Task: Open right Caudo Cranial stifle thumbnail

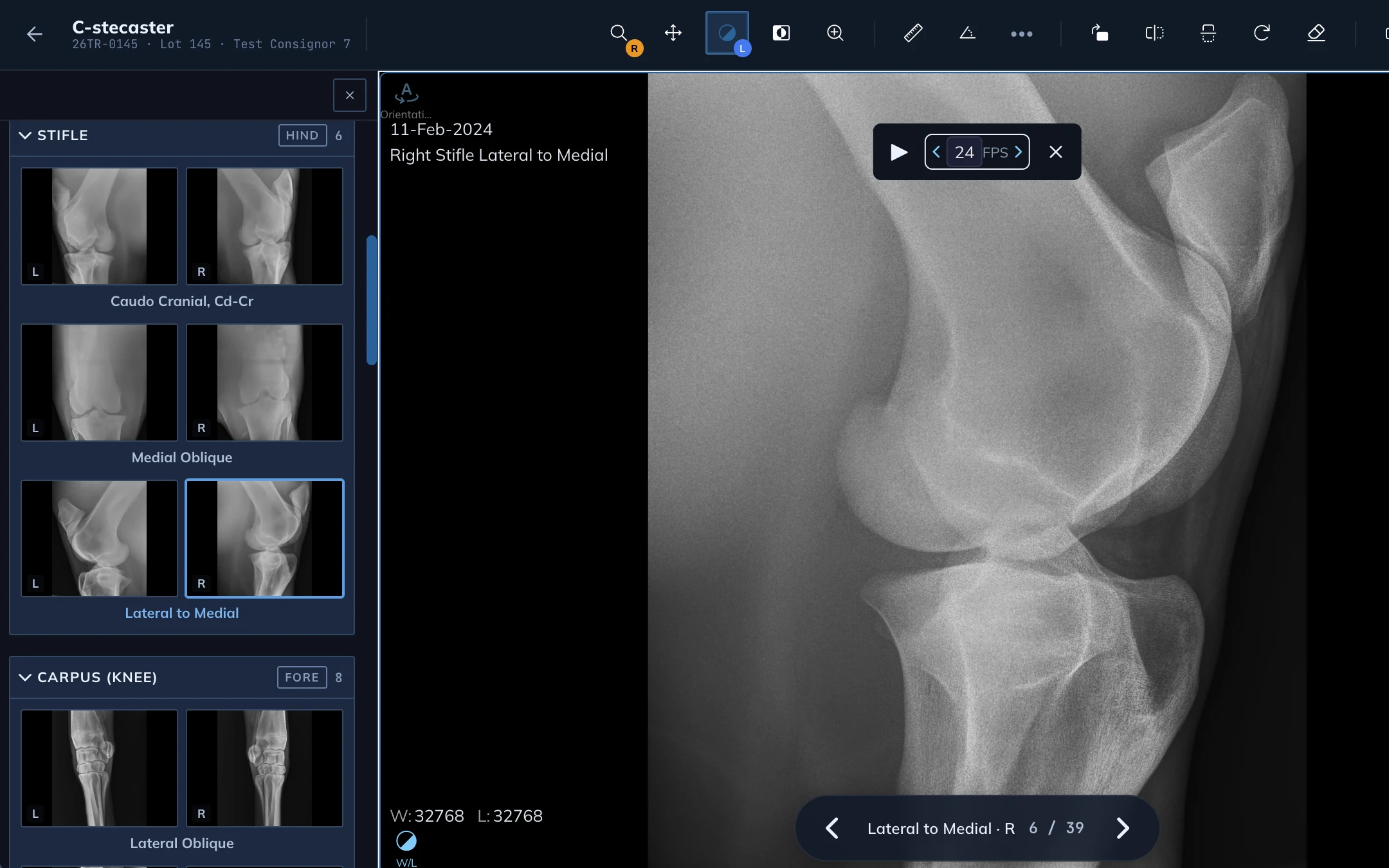Action: pos(264,226)
